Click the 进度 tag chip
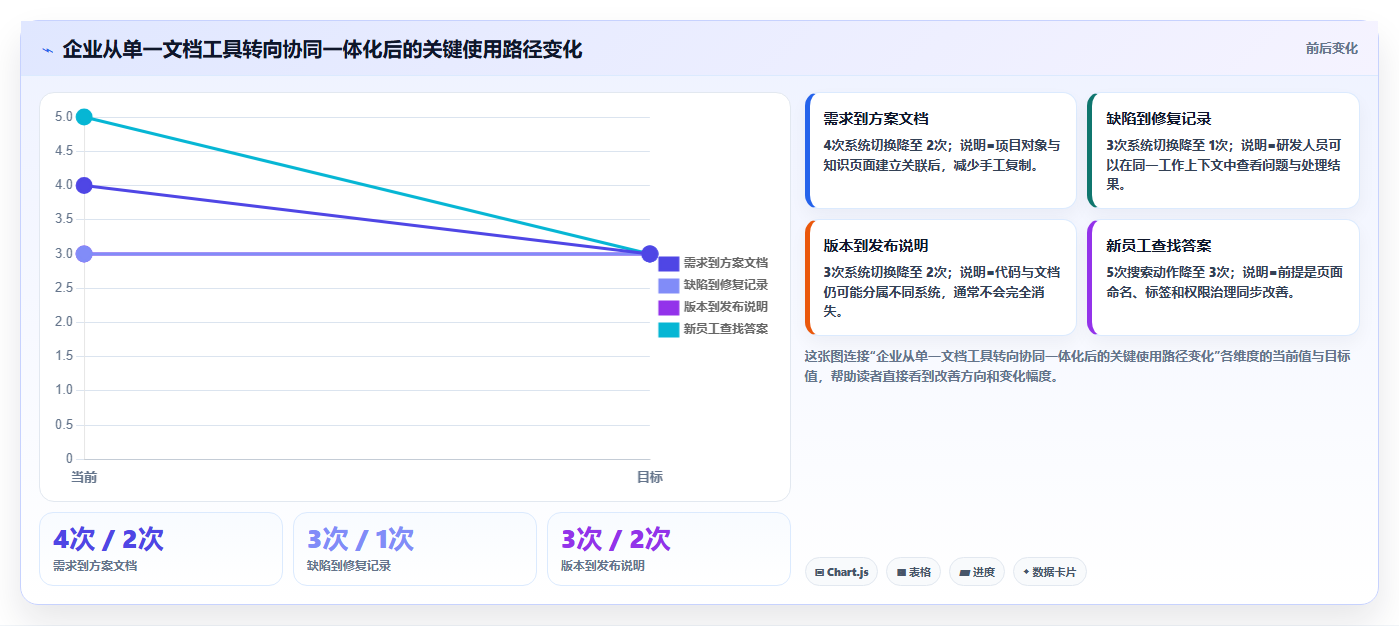 click(977, 572)
